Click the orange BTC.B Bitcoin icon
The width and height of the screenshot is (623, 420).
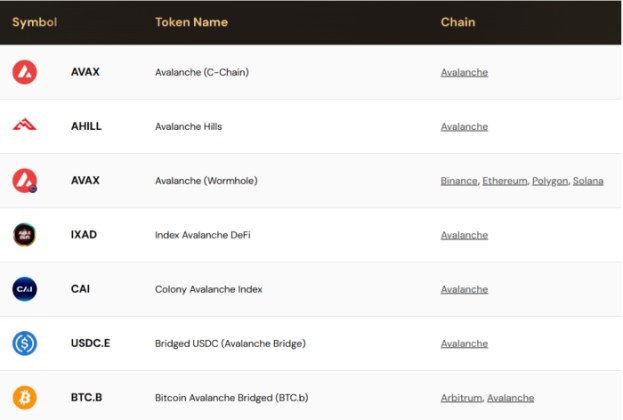coord(24,398)
